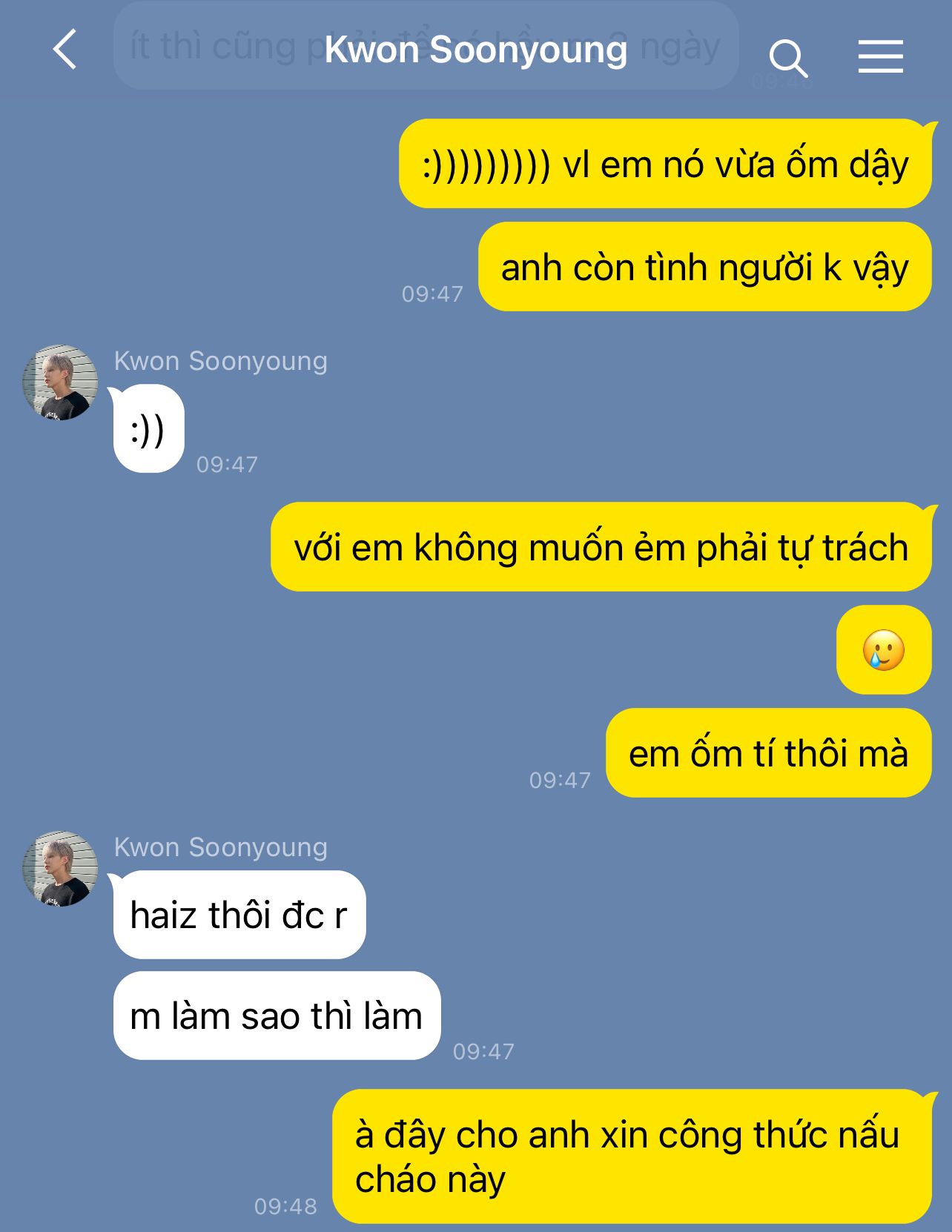Tap Kwon Soonyoung's avatar beside 'haiz thôi đc r'

click(60, 869)
